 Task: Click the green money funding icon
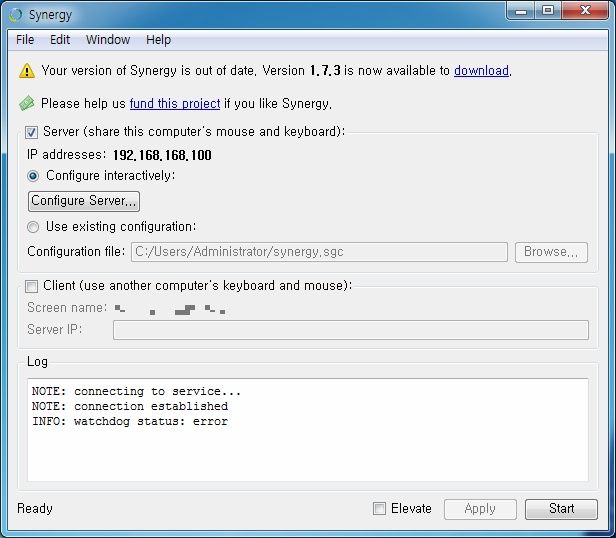27,103
